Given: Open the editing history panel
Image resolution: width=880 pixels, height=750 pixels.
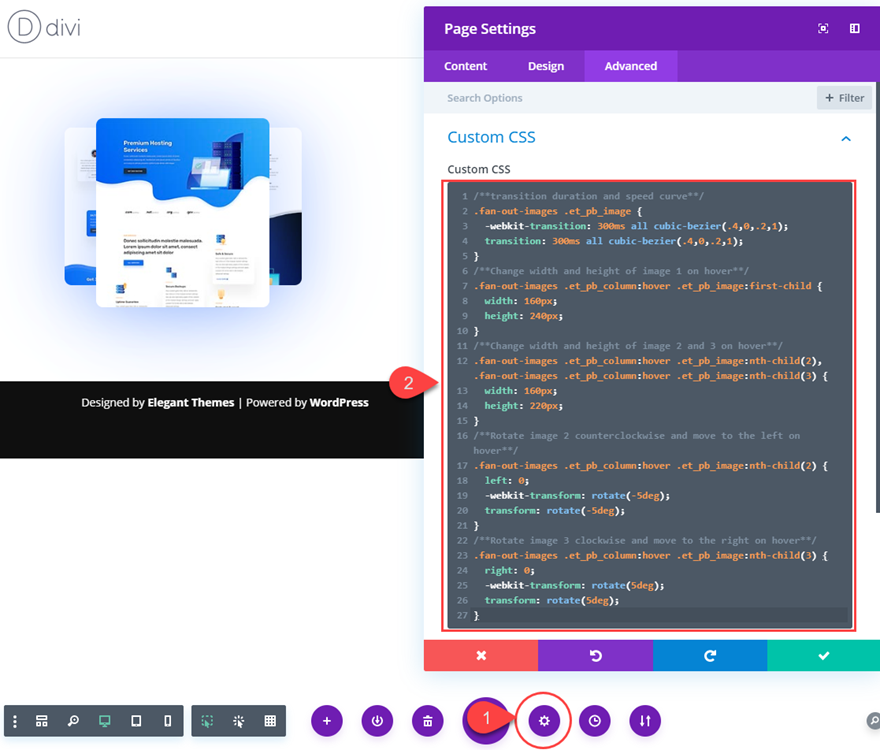Looking at the screenshot, I should (594, 721).
